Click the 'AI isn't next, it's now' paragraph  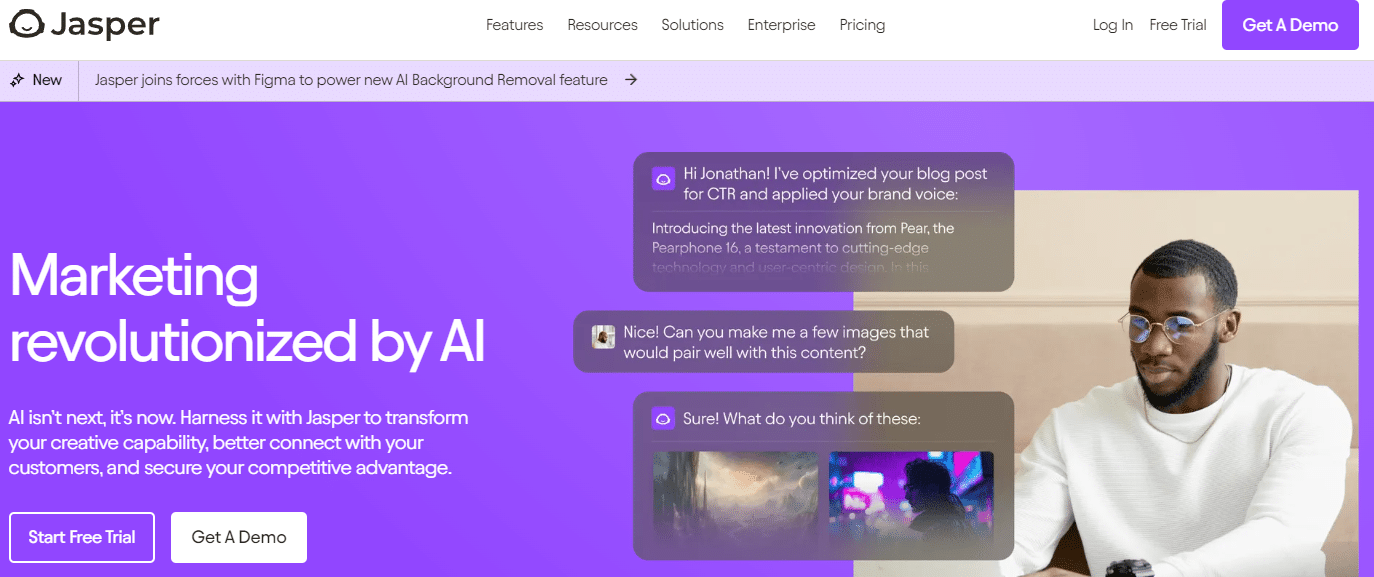pyautogui.click(x=239, y=442)
